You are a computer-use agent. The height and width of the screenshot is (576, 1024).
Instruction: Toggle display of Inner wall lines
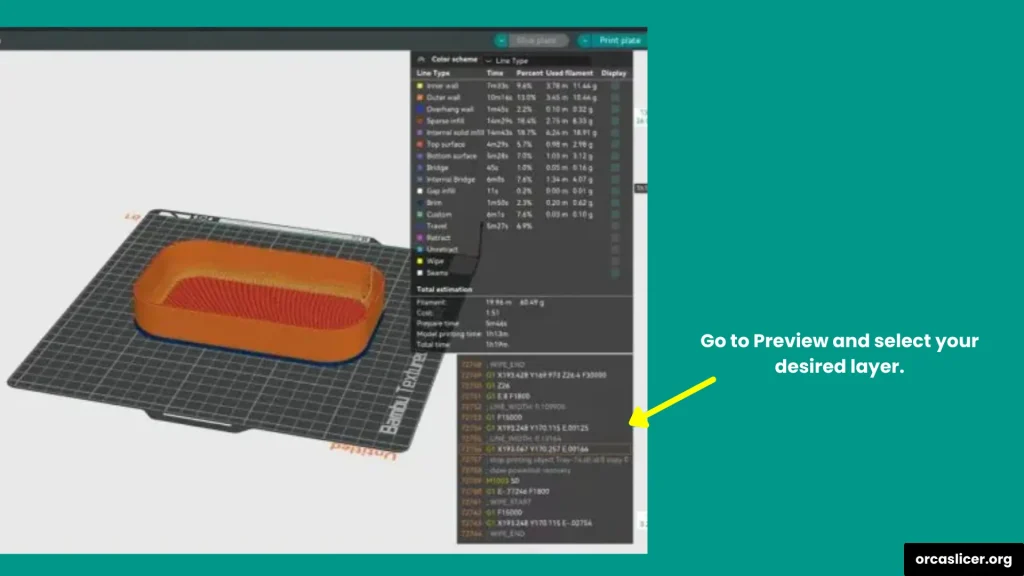(615, 86)
